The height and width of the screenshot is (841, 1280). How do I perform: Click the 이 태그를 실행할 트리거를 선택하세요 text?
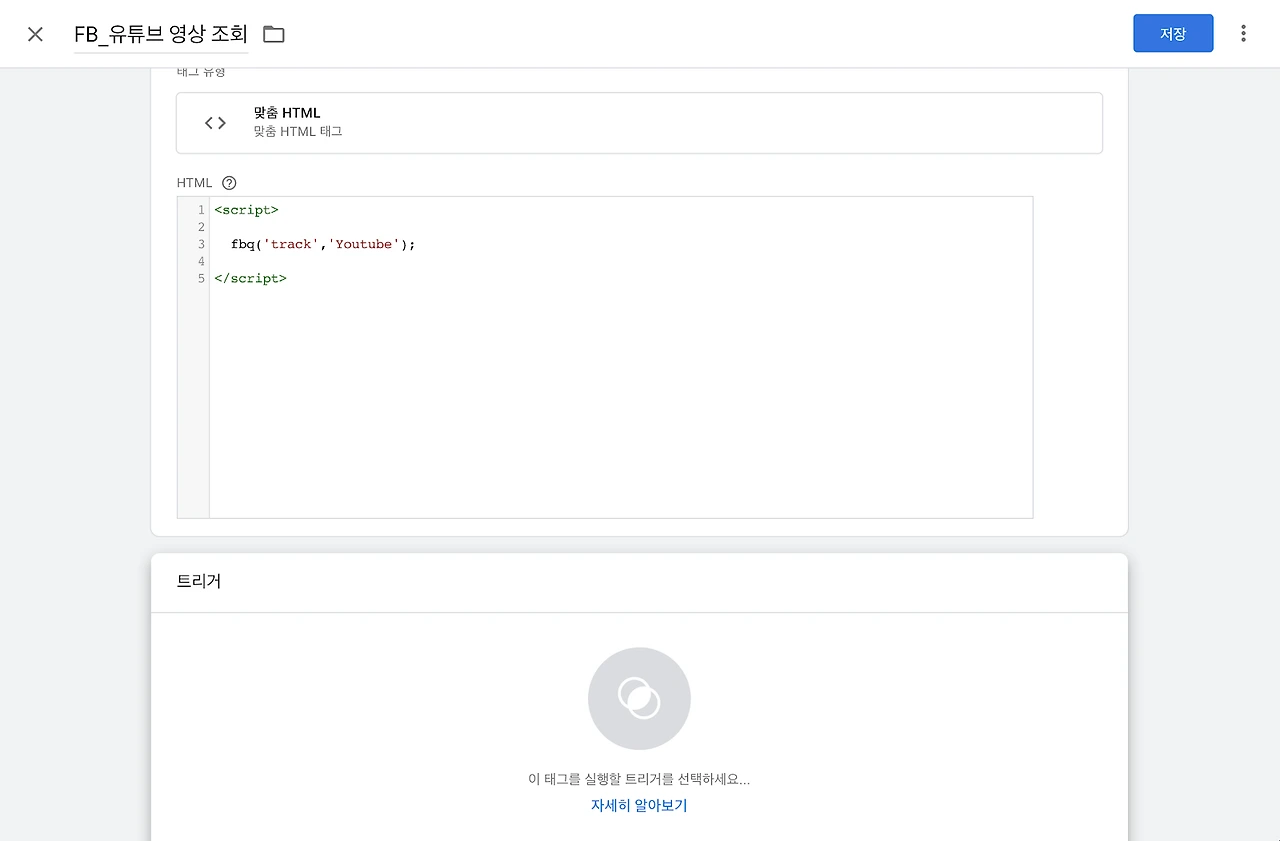[639, 779]
